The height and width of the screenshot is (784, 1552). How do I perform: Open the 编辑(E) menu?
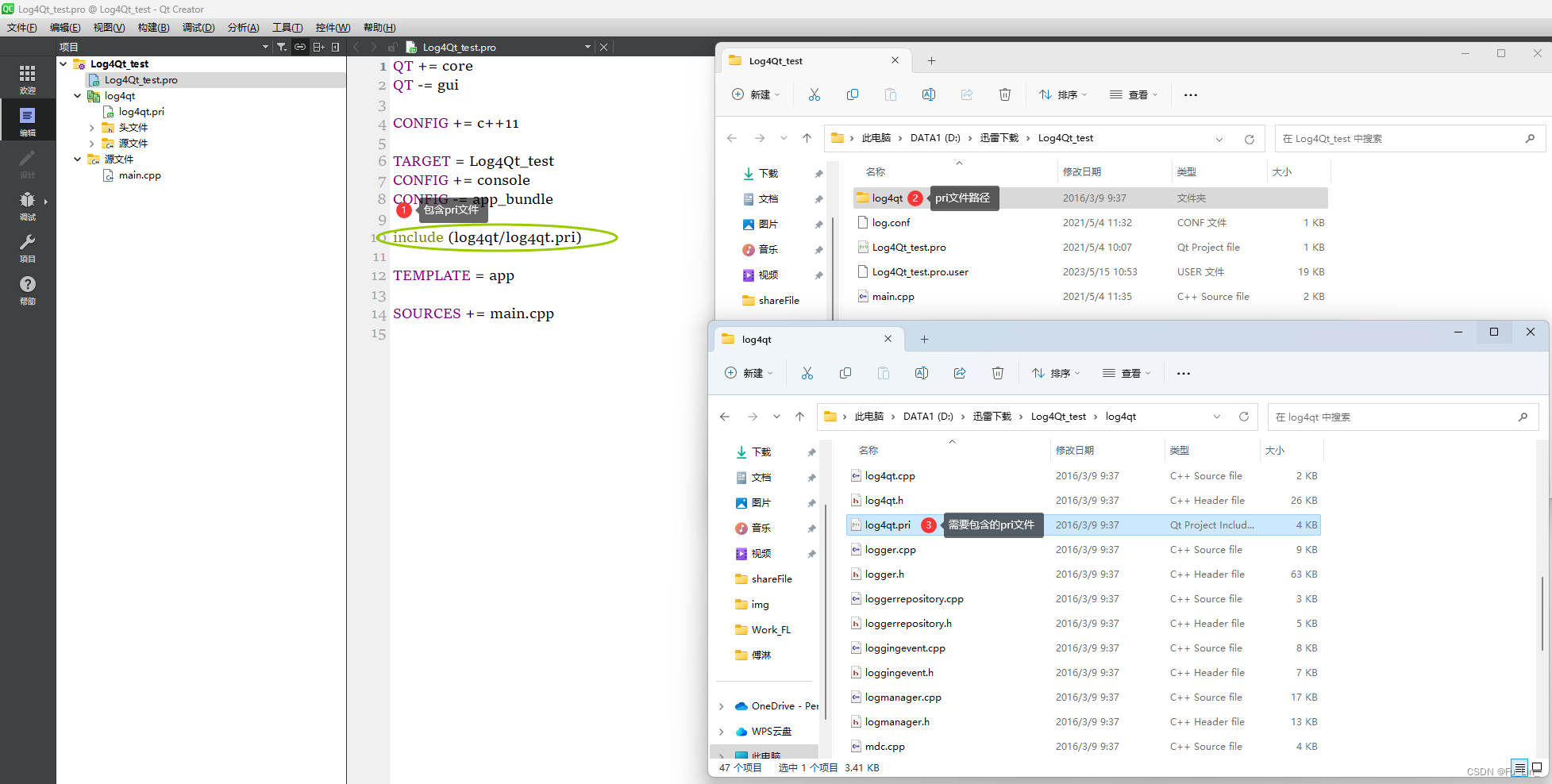(x=65, y=28)
